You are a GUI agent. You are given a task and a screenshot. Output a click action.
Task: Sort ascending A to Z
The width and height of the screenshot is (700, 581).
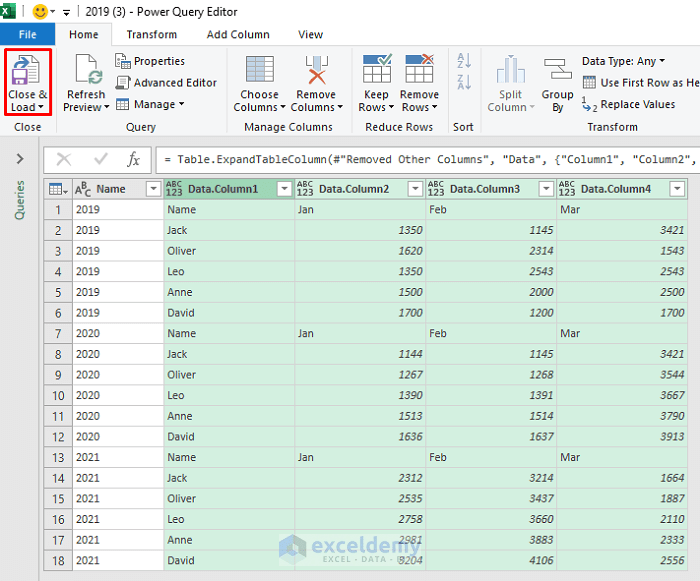(x=464, y=60)
